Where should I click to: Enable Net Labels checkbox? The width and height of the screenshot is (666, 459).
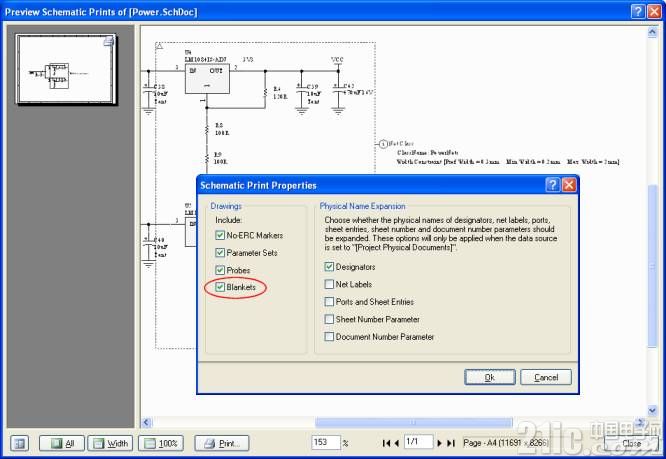click(329, 284)
